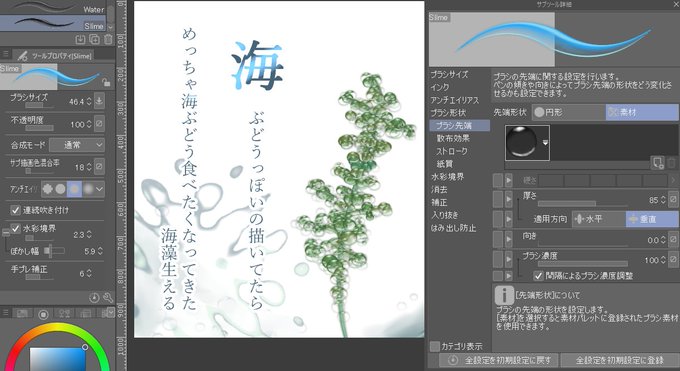This screenshot has width=680, height=371.
Task: Set 適用方向 to 水平
Action: click(599, 219)
